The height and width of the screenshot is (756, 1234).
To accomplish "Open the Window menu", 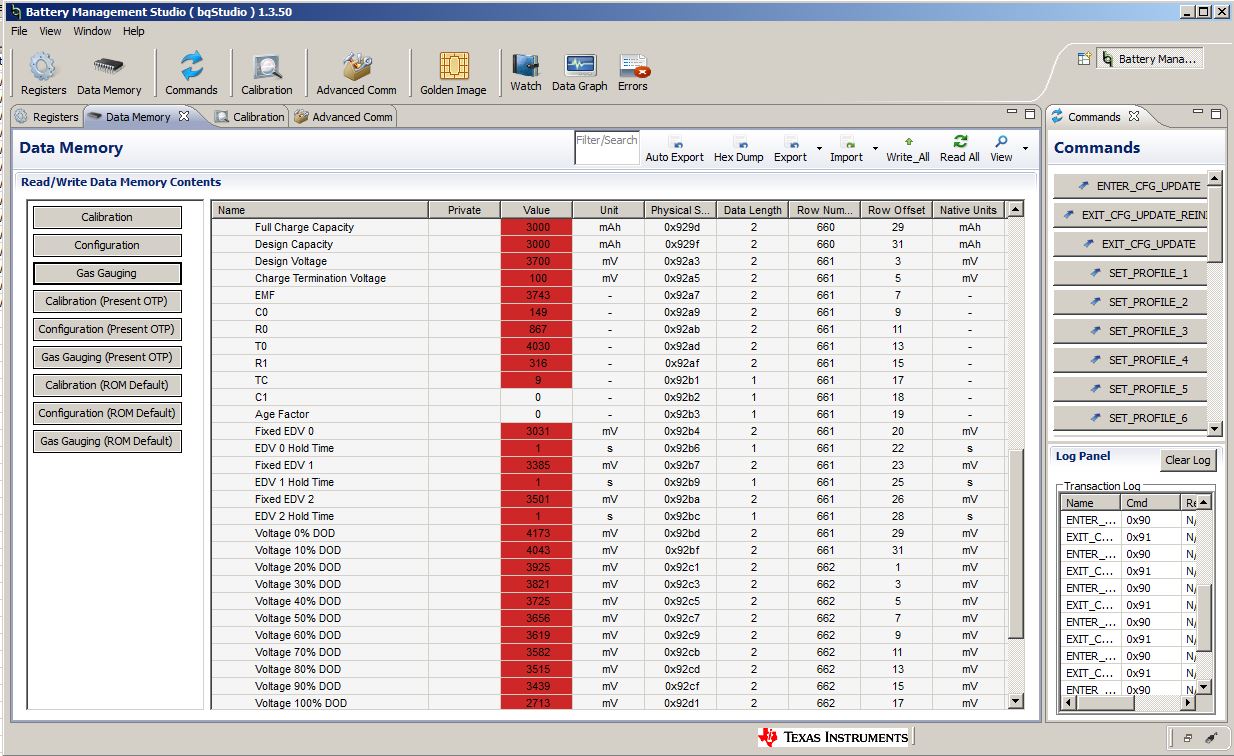I will pos(92,31).
